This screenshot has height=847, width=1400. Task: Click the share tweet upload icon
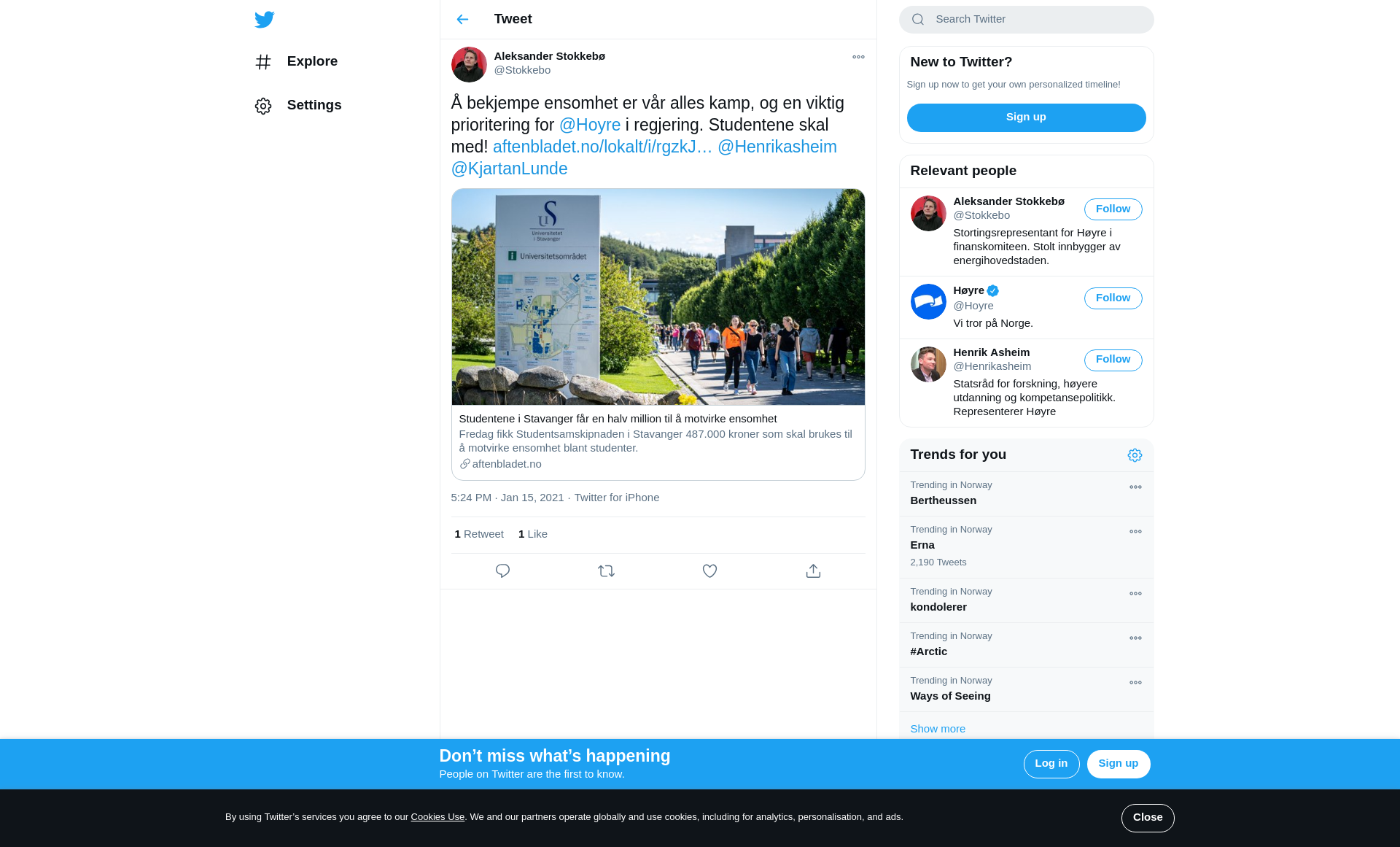(813, 571)
